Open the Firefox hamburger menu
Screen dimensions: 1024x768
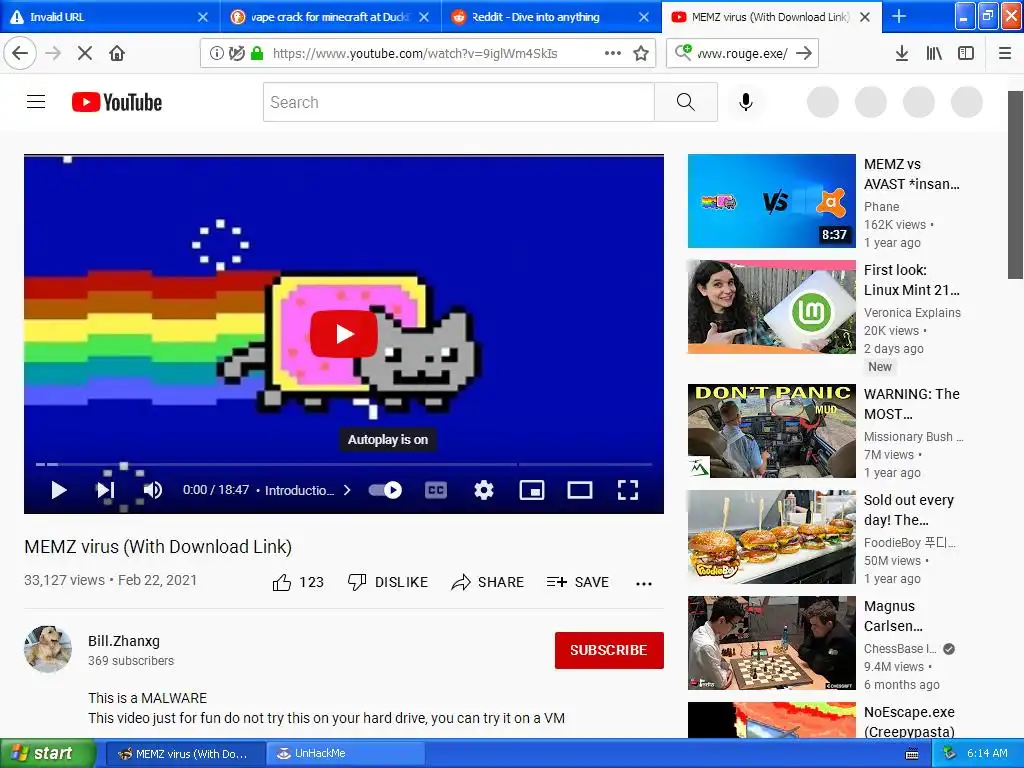1004,54
